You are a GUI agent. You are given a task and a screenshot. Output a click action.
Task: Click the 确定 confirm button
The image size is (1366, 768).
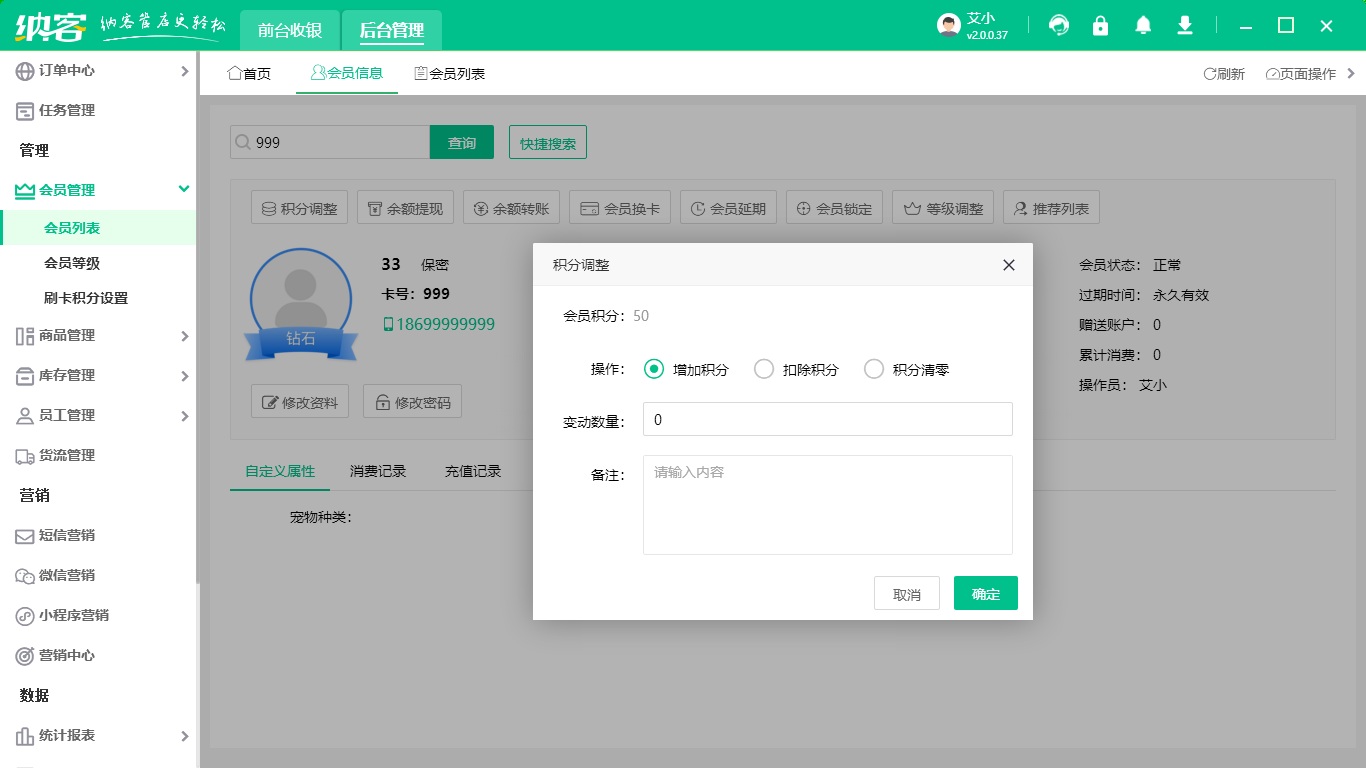(x=985, y=593)
